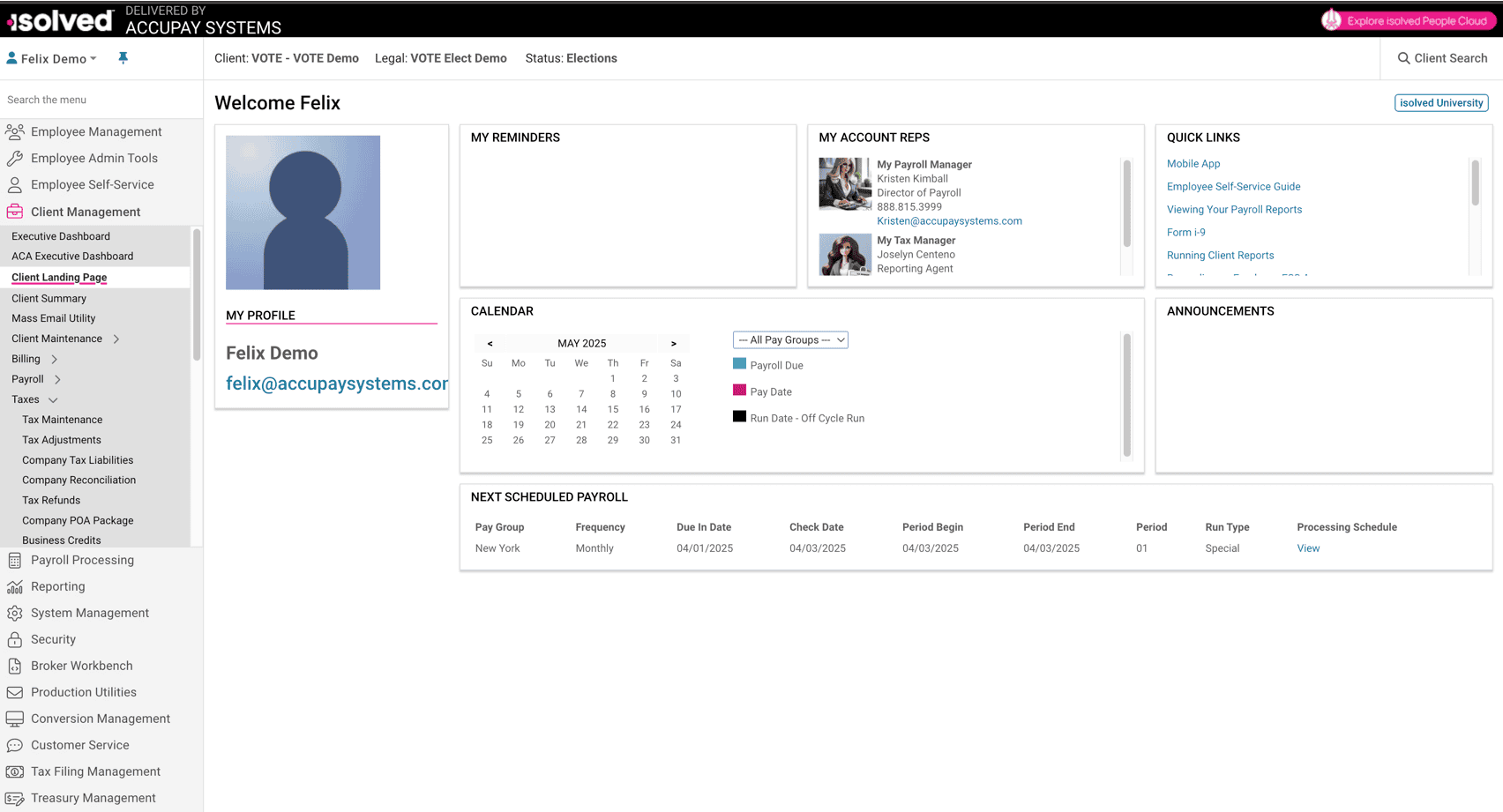Click the Payroll Processing calculator icon

pyautogui.click(x=15, y=561)
